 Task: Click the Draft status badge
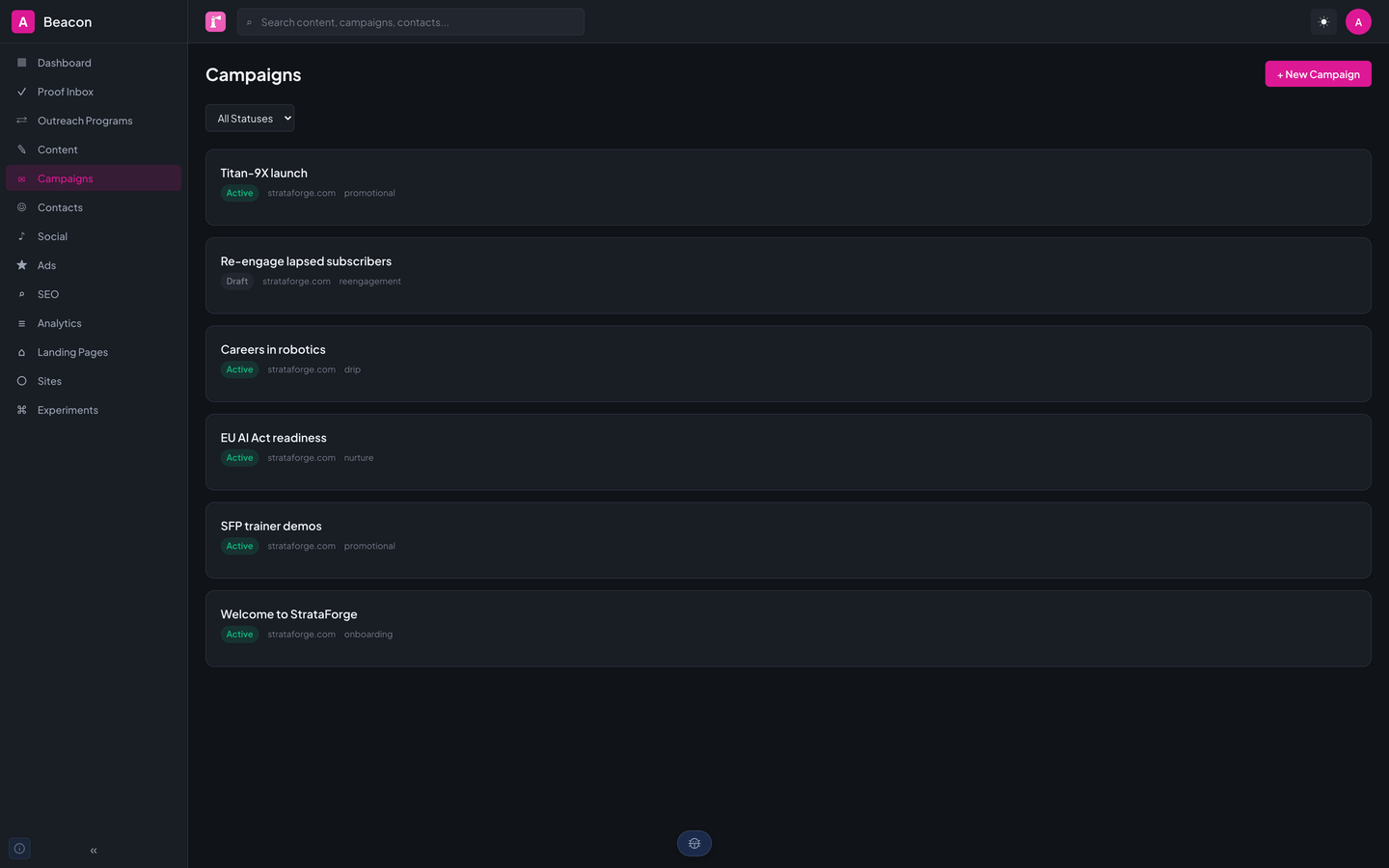coord(237,282)
